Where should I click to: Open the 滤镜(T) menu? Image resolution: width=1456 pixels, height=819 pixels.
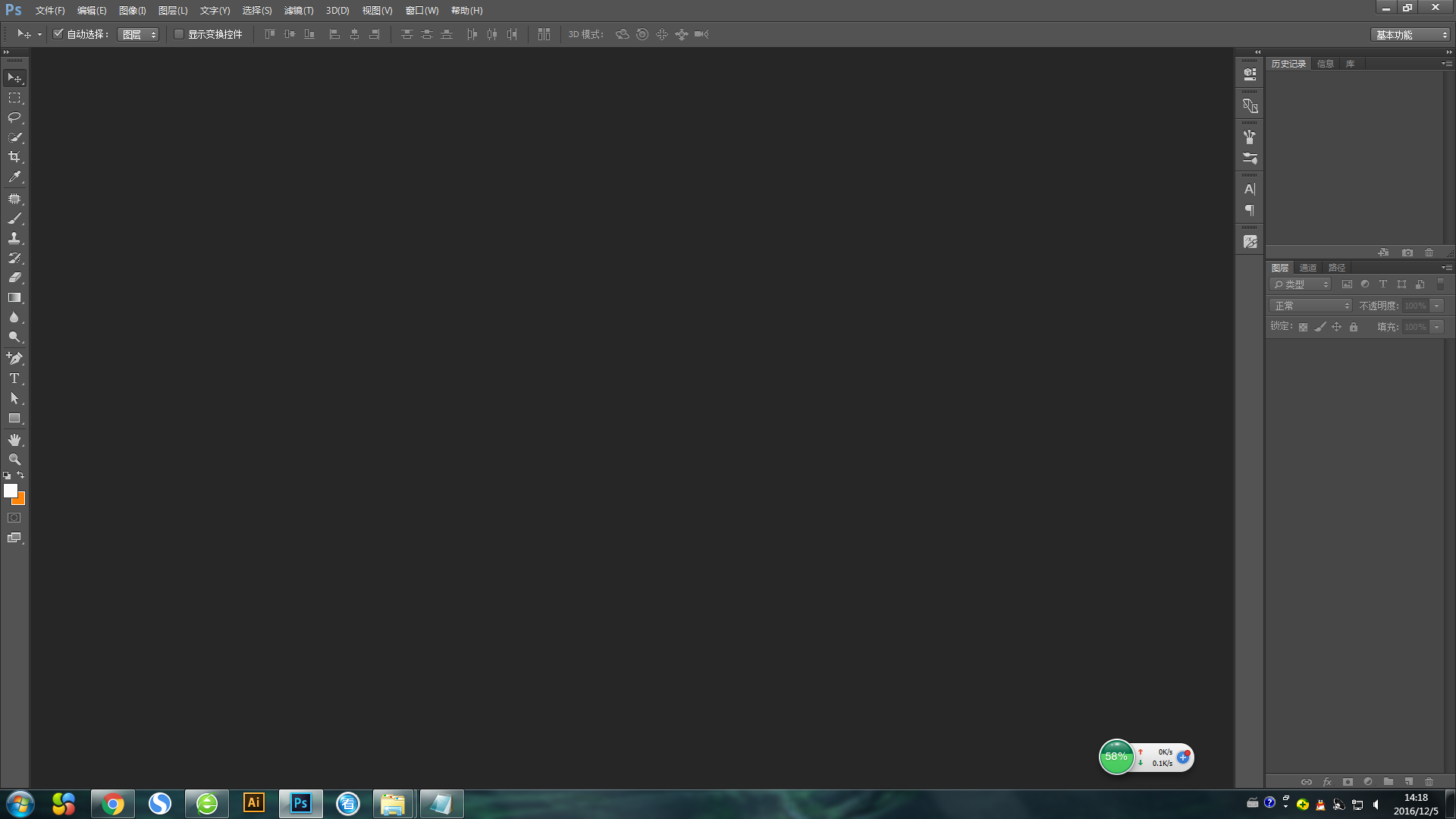298,11
